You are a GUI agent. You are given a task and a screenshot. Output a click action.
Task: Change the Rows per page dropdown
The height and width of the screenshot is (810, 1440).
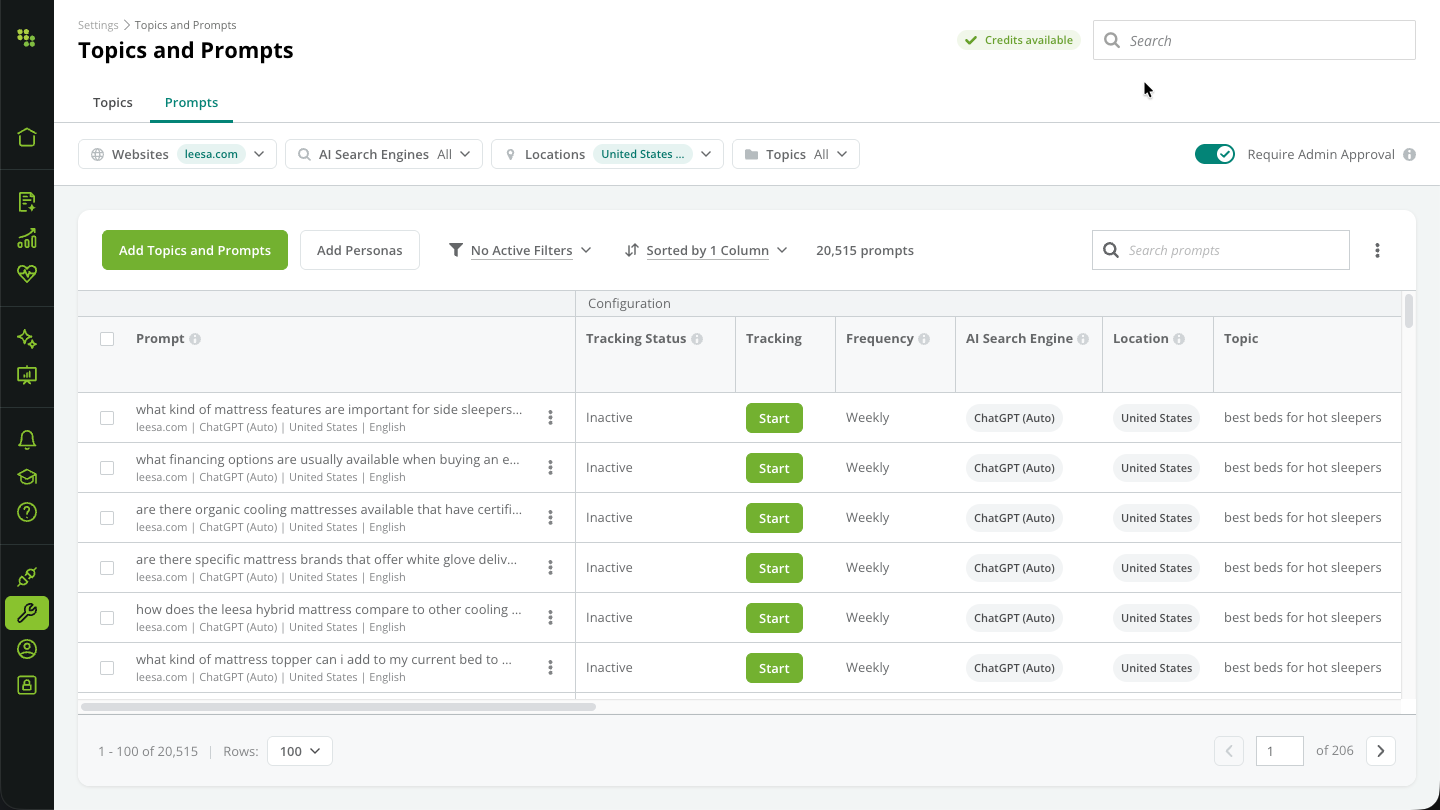pos(300,751)
